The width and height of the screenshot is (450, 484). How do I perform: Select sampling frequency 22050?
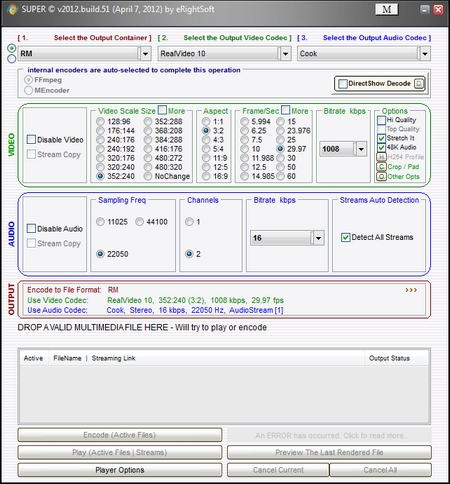[x=100, y=254]
